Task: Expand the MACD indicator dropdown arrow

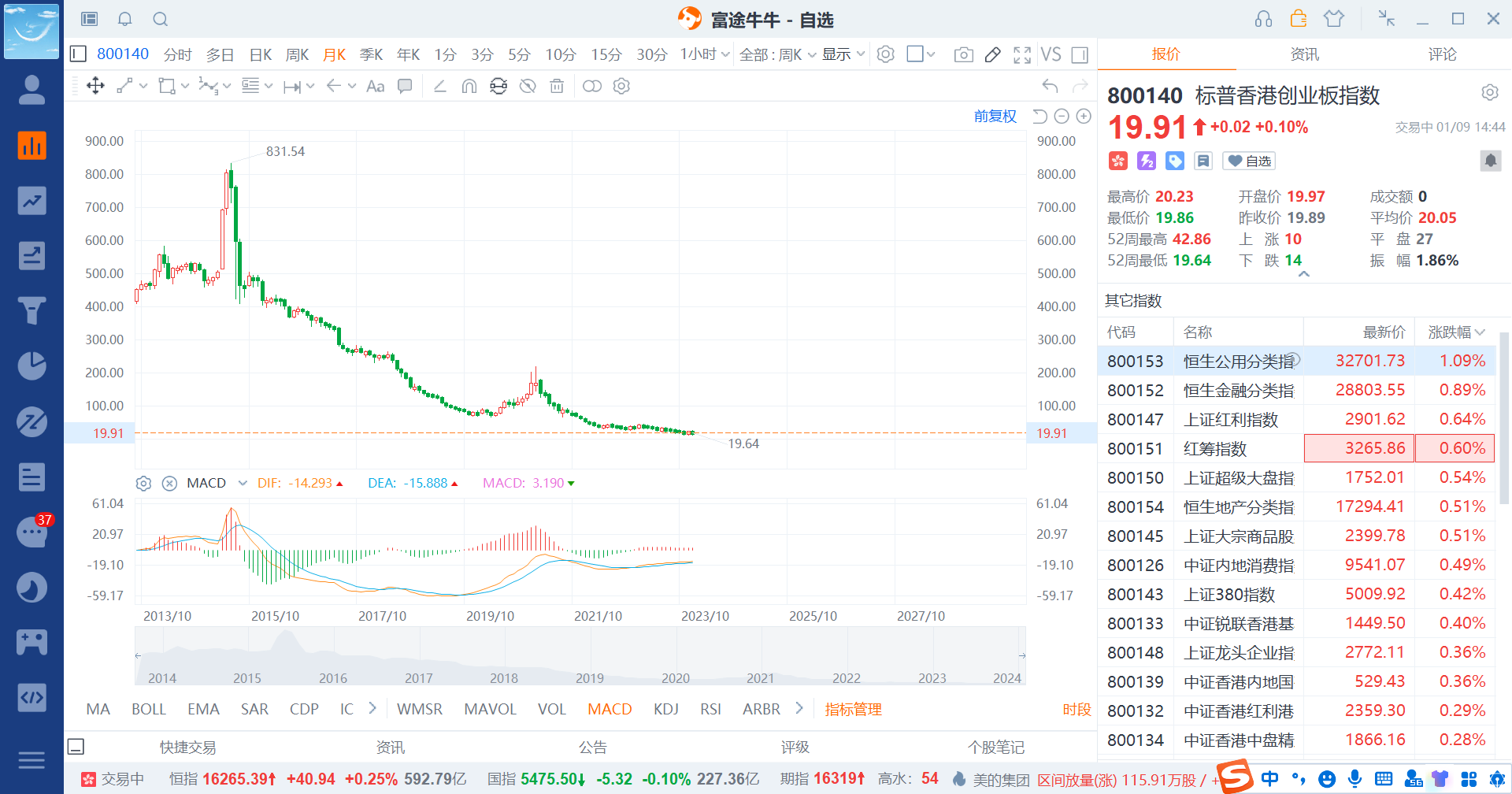Action: (x=243, y=483)
